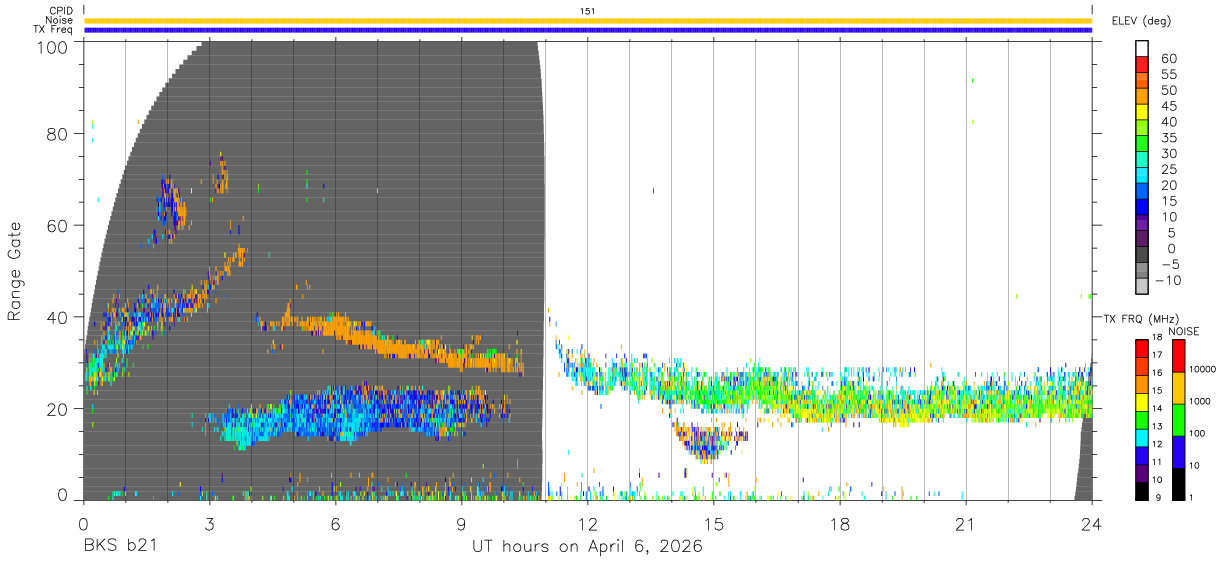Click the 21 tick on UT hours axis
Screen dimensions: 1228x567
click(965, 523)
